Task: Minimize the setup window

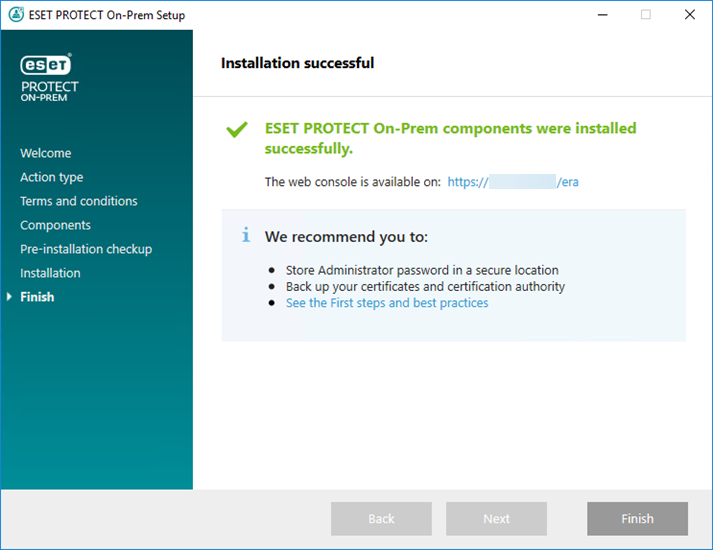Action: 601,15
